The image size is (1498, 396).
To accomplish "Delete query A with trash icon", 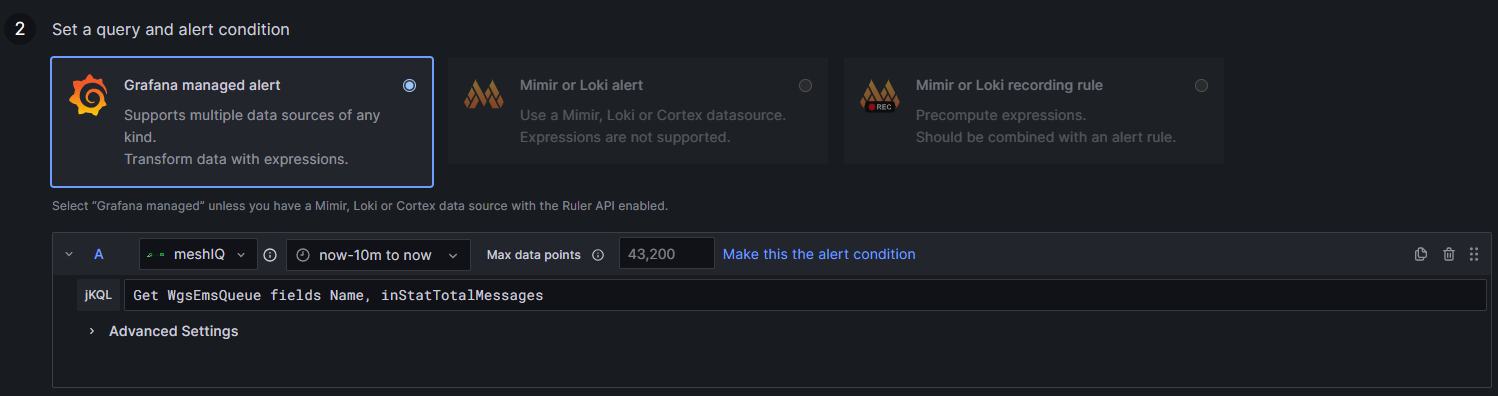I will (1448, 255).
